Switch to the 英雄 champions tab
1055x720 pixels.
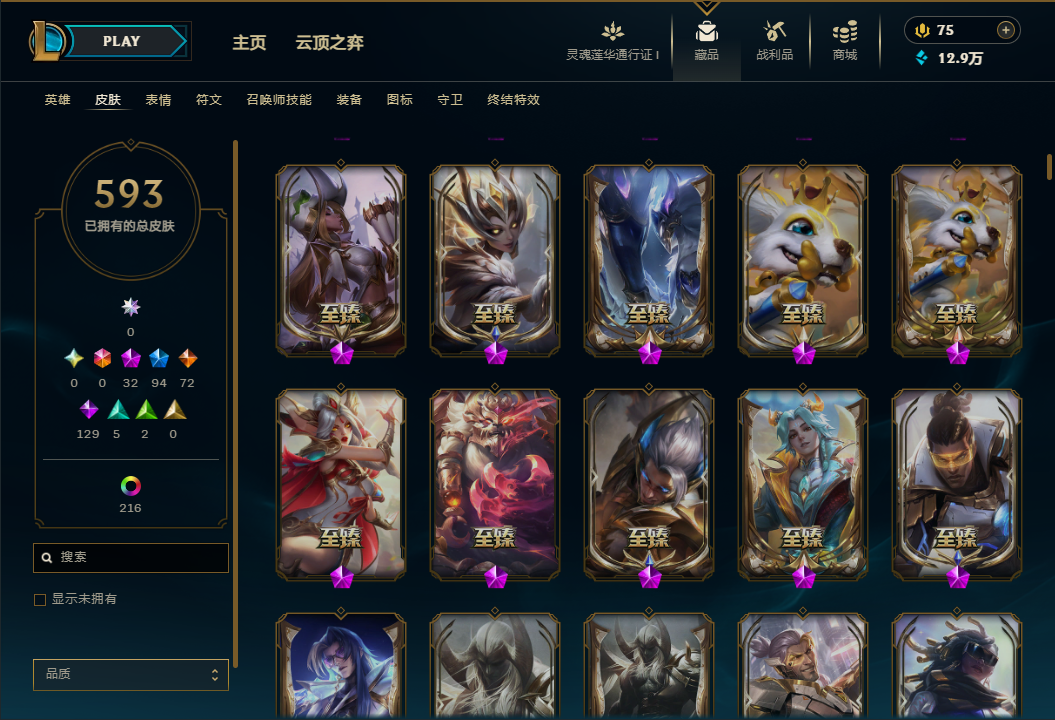click(57, 100)
